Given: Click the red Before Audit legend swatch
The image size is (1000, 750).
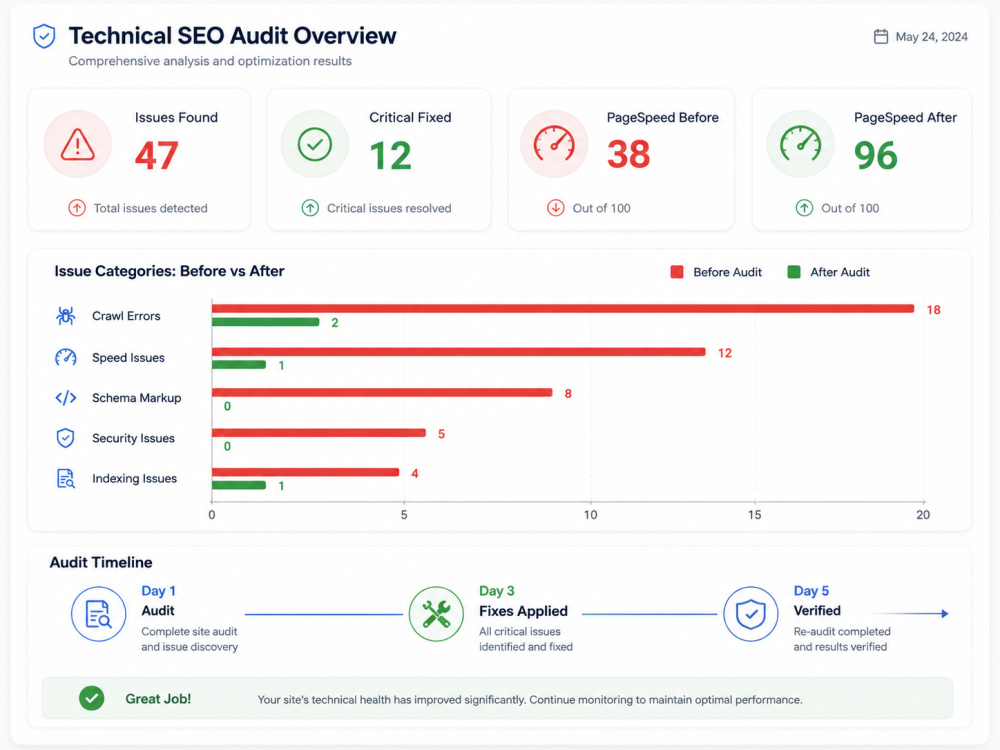Looking at the screenshot, I should (677, 272).
